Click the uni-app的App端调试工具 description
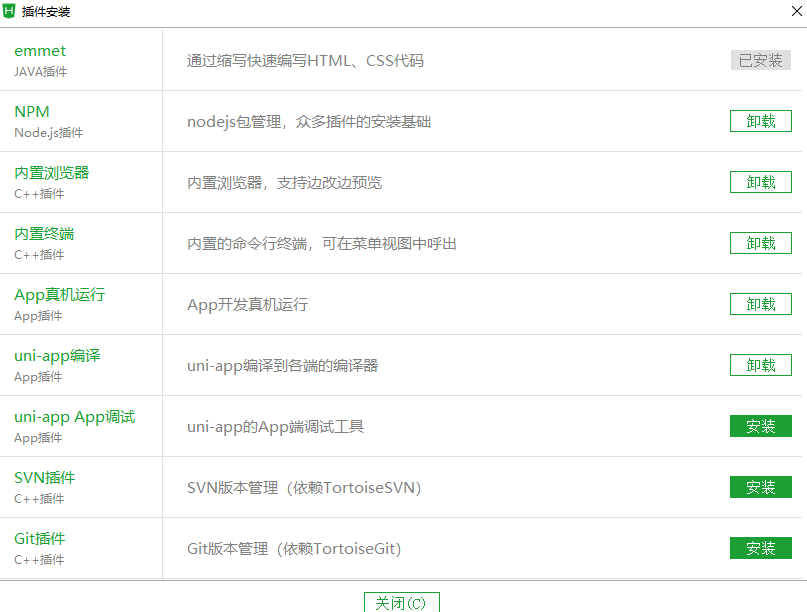This screenshot has height=612, width=807. [x=275, y=427]
